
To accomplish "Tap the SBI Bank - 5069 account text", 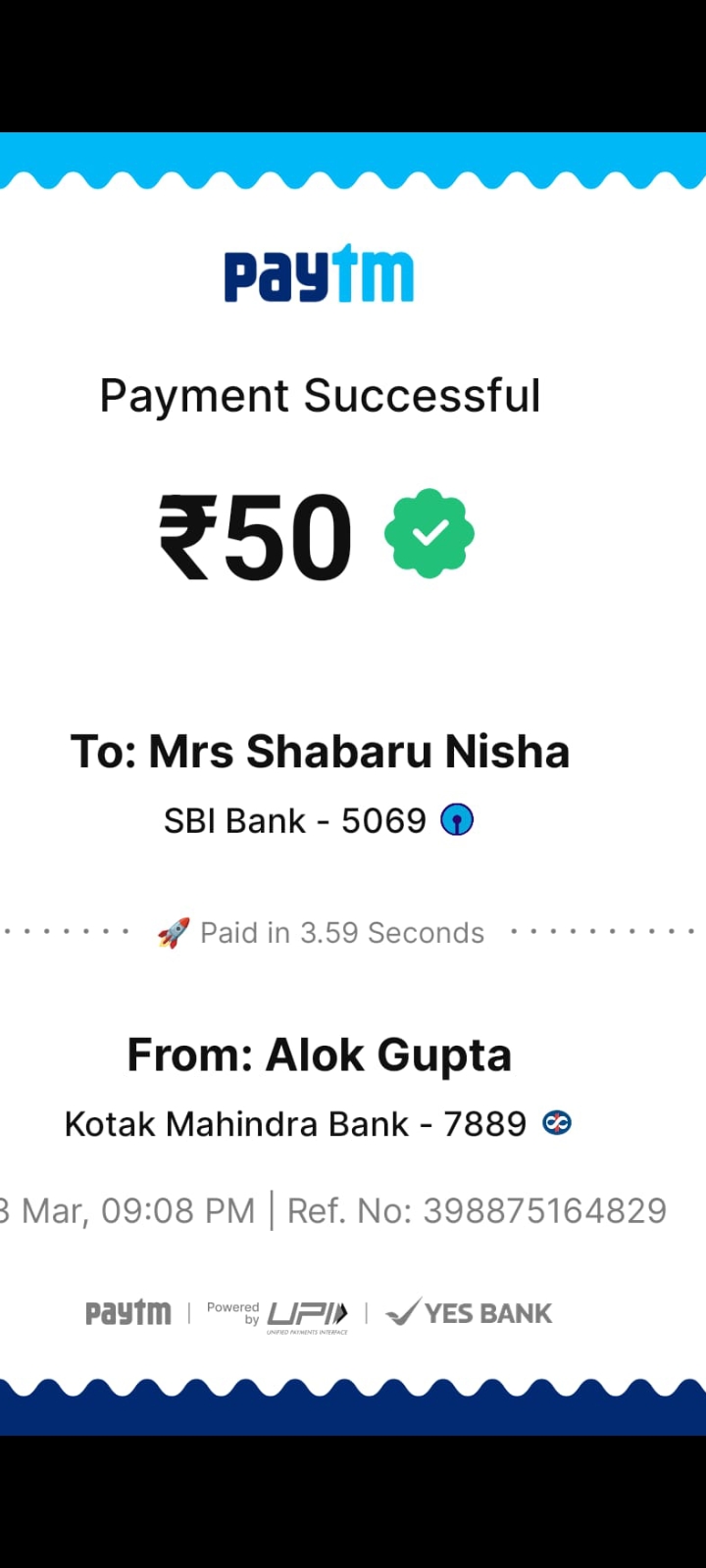I will (294, 820).
